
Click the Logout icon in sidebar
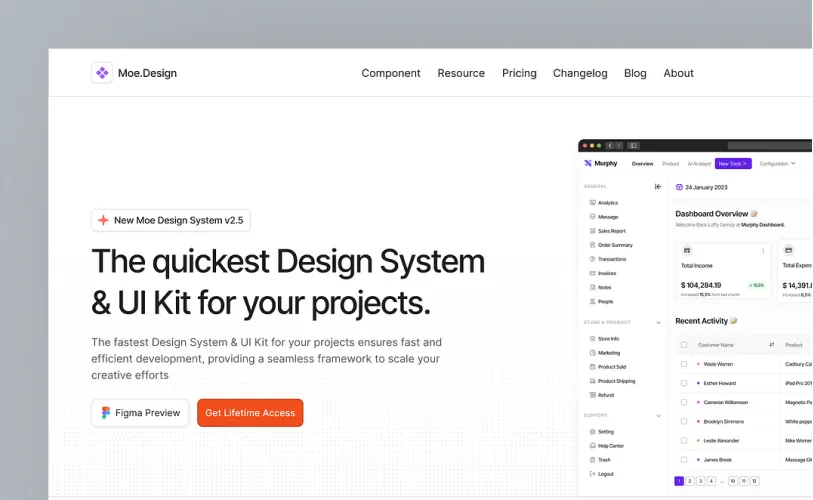pyautogui.click(x=593, y=474)
